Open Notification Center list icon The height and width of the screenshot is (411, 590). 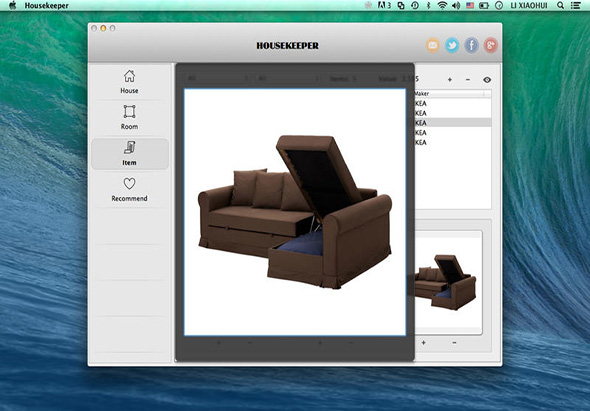(576, 5)
